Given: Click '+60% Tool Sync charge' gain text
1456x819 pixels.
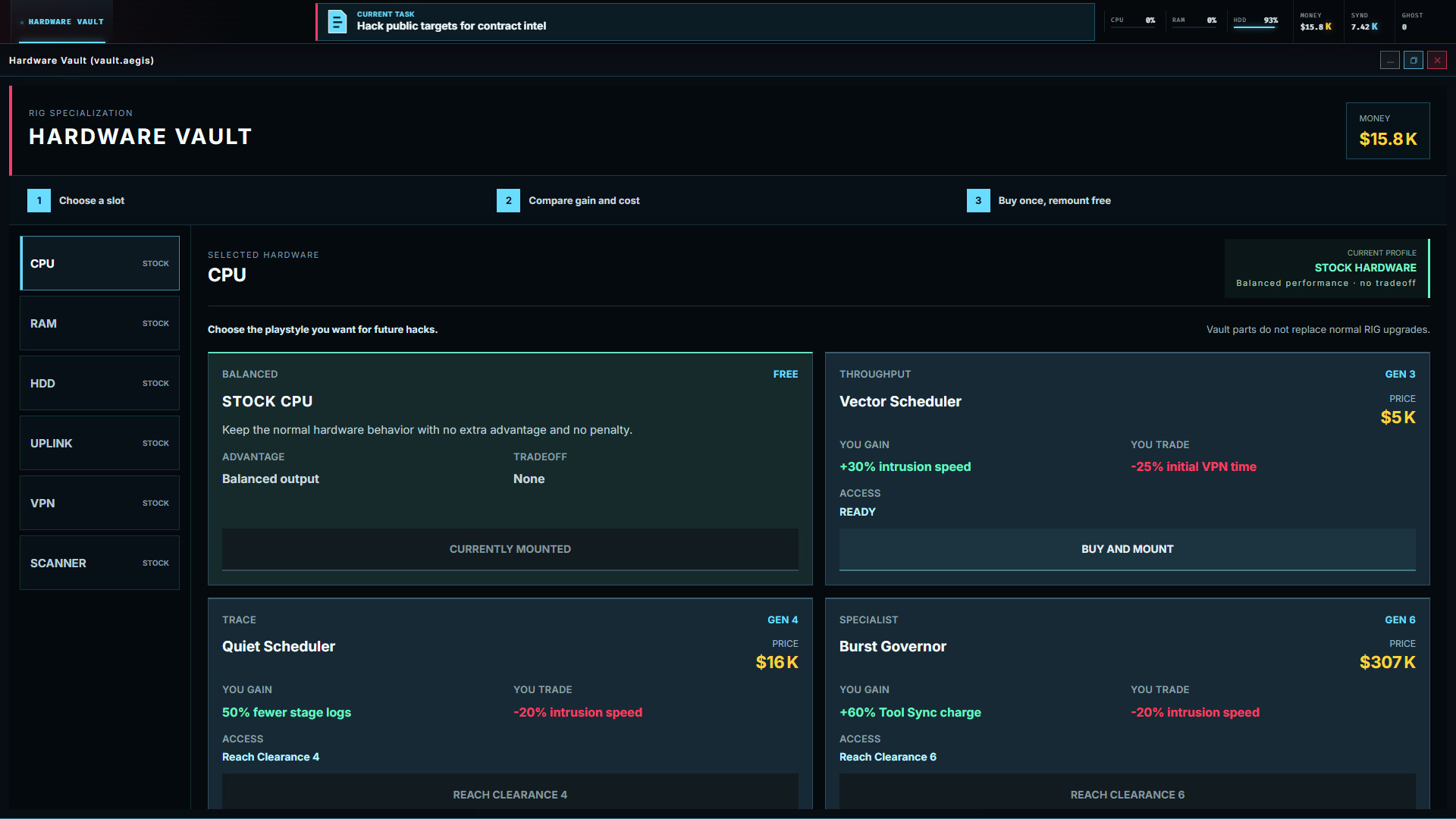Looking at the screenshot, I should [910, 712].
